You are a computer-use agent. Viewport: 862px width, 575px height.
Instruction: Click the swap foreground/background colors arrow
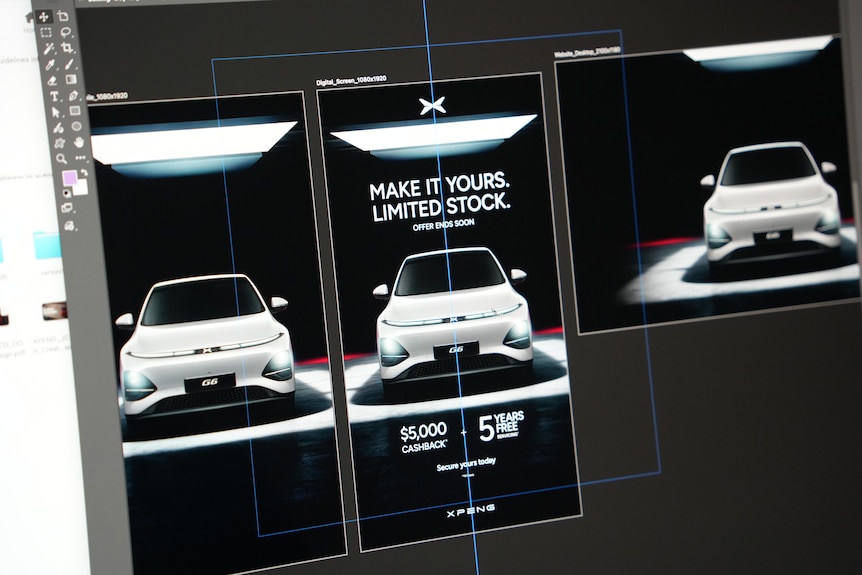tap(84, 173)
